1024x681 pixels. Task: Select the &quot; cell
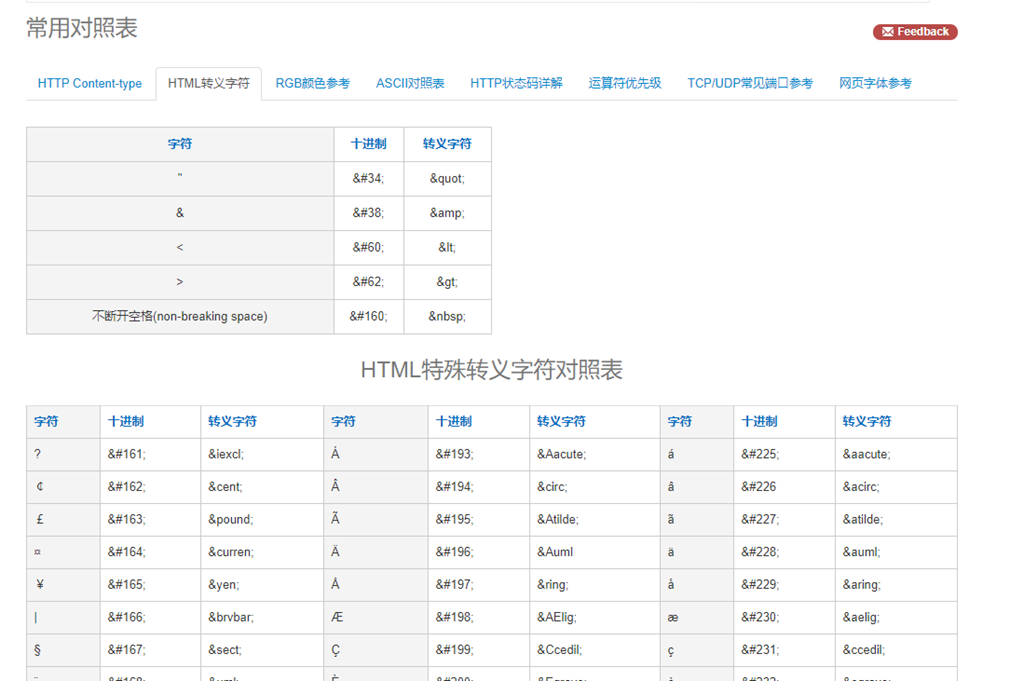click(447, 178)
